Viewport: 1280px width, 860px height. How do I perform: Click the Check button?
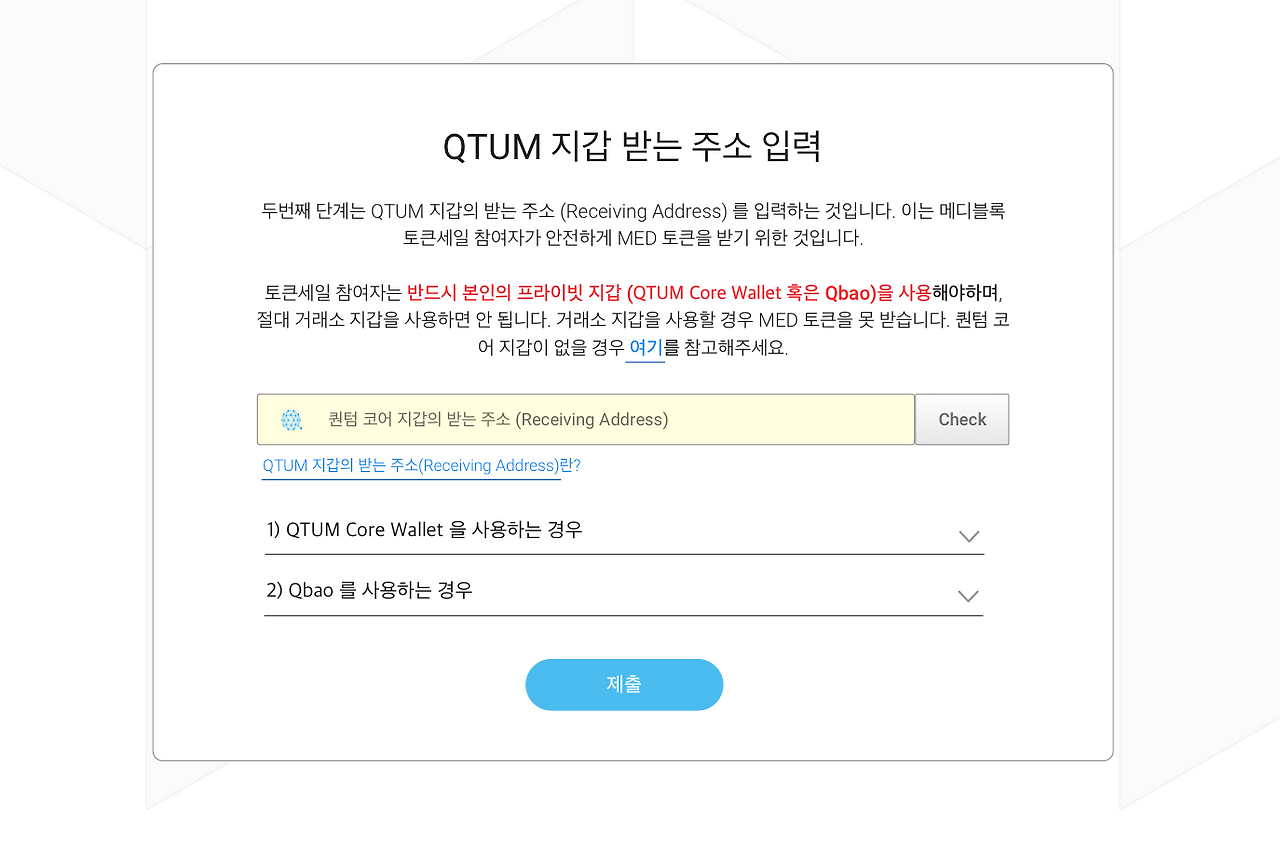[x=962, y=419]
